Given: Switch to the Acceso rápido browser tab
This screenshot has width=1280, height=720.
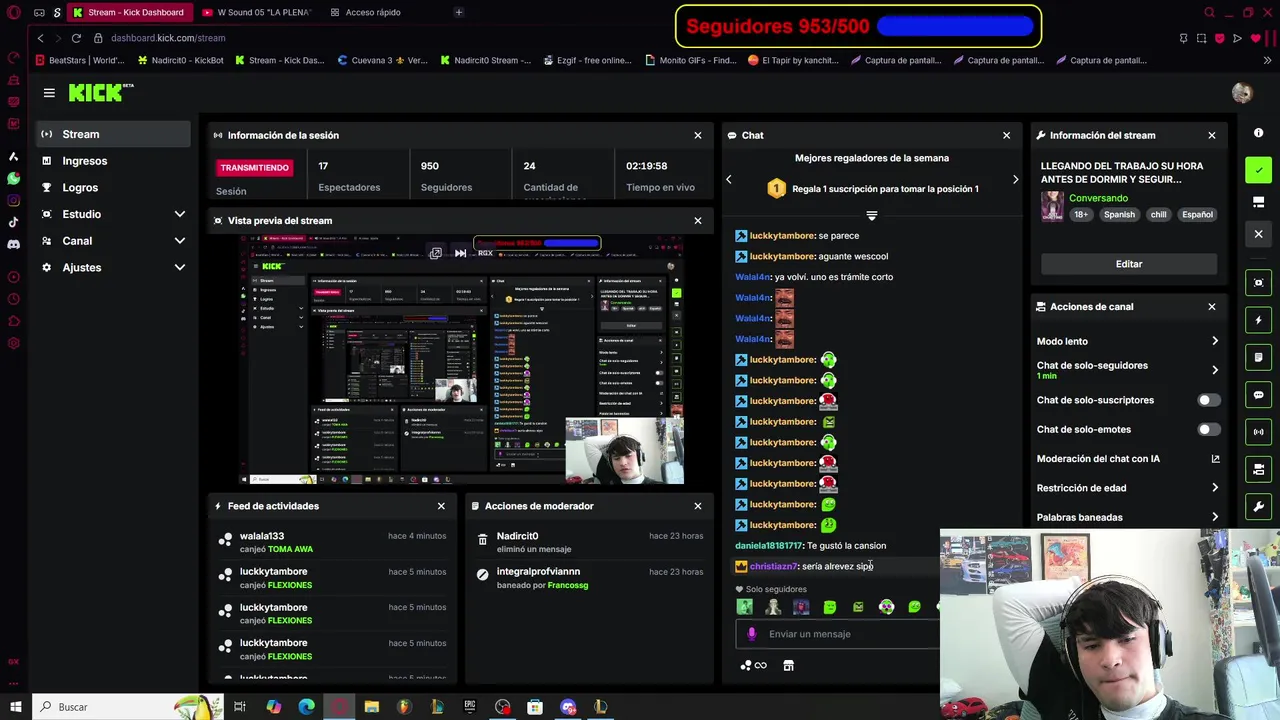Looking at the screenshot, I should tap(372, 12).
